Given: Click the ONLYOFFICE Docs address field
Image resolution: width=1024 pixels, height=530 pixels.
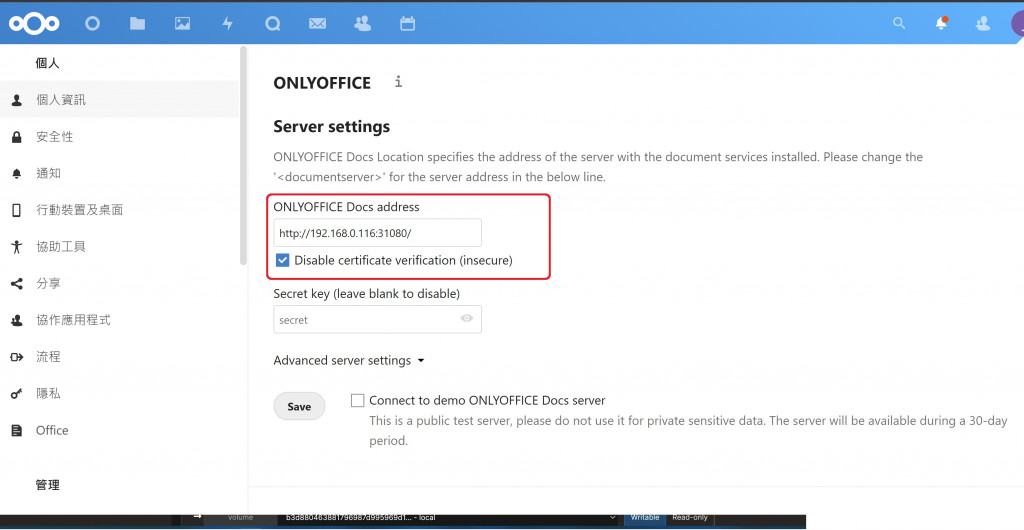Looking at the screenshot, I should click(x=377, y=232).
